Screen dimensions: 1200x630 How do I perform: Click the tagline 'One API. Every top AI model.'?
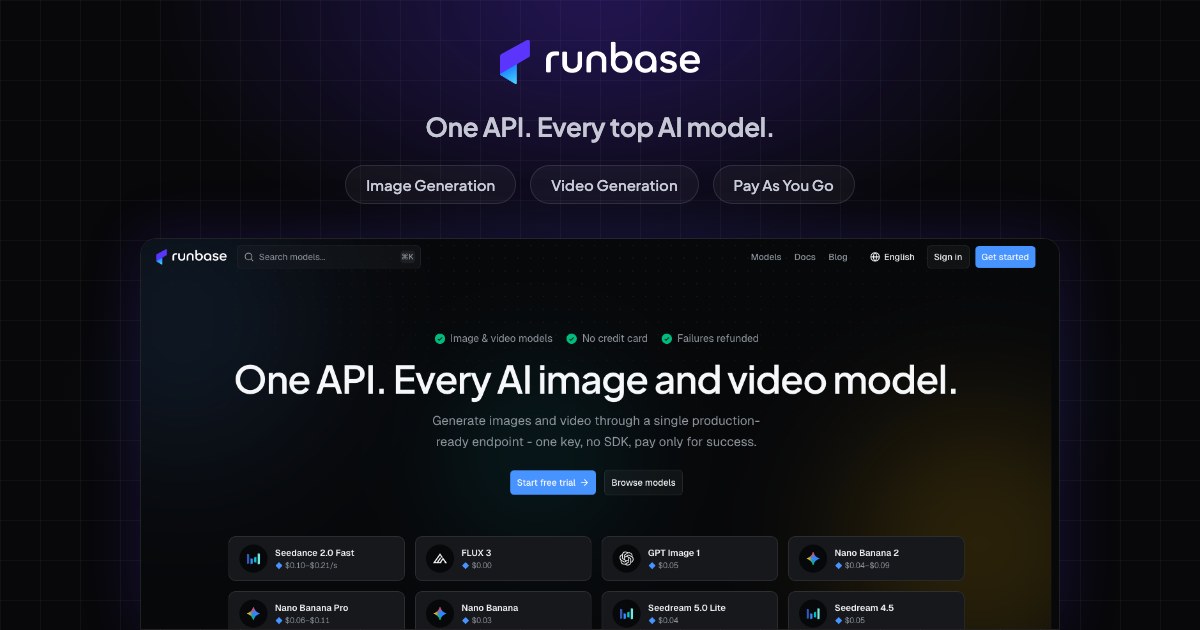[600, 128]
